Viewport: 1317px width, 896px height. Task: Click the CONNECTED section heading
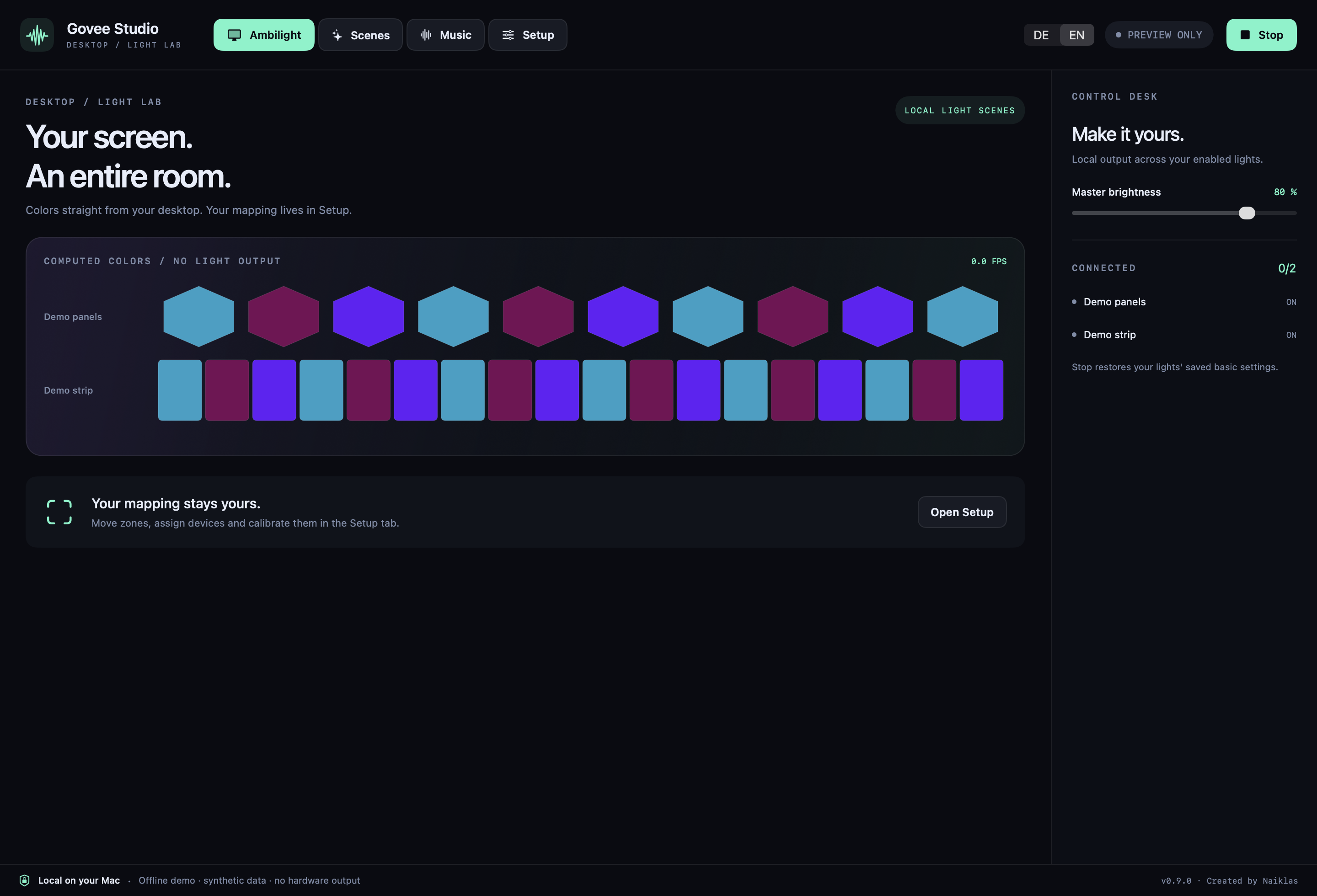point(1103,268)
